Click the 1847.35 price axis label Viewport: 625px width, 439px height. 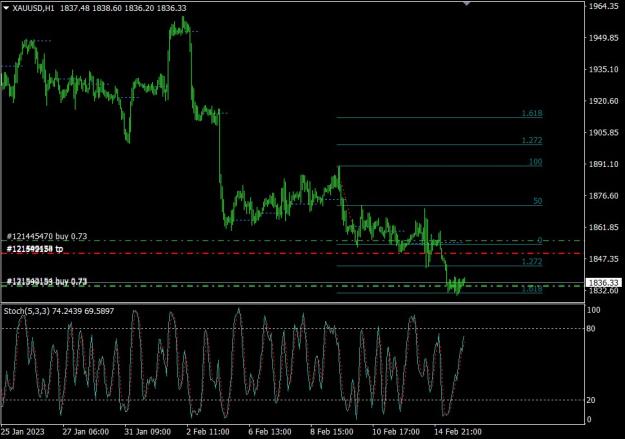point(603,259)
